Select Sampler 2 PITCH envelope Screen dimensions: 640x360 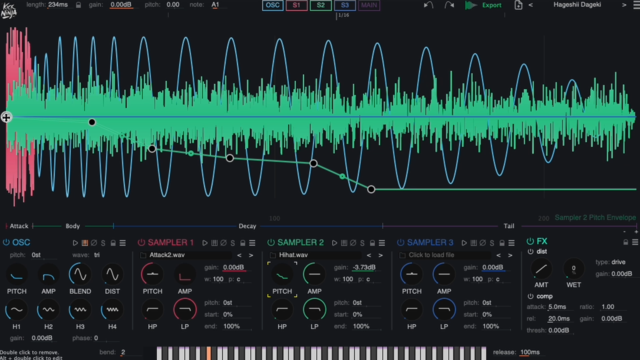click(282, 275)
